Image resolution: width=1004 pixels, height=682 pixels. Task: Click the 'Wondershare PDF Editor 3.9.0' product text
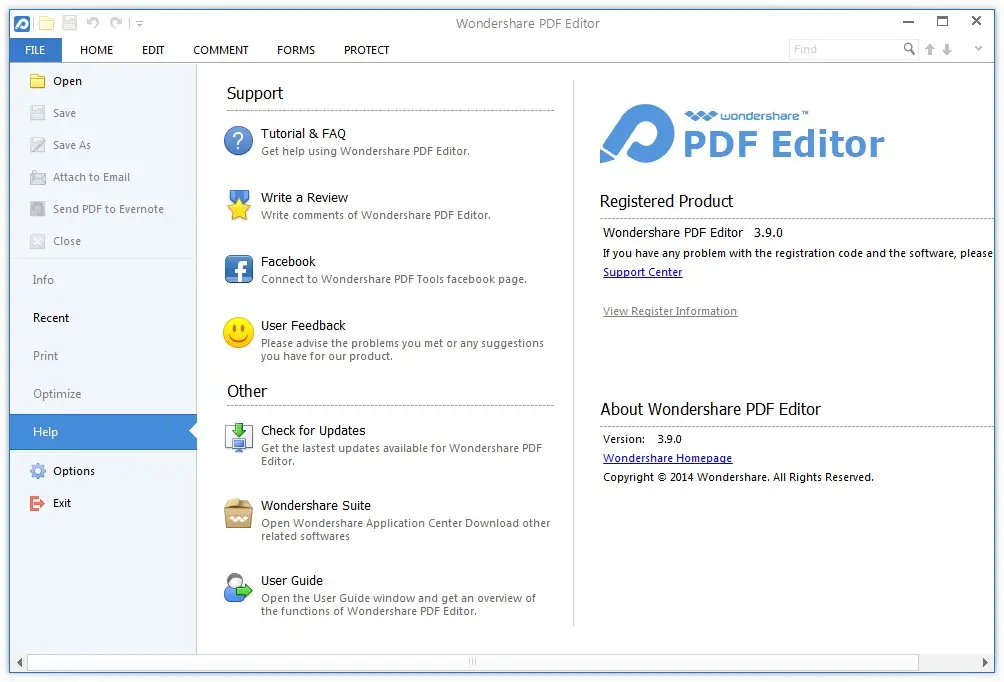point(693,232)
